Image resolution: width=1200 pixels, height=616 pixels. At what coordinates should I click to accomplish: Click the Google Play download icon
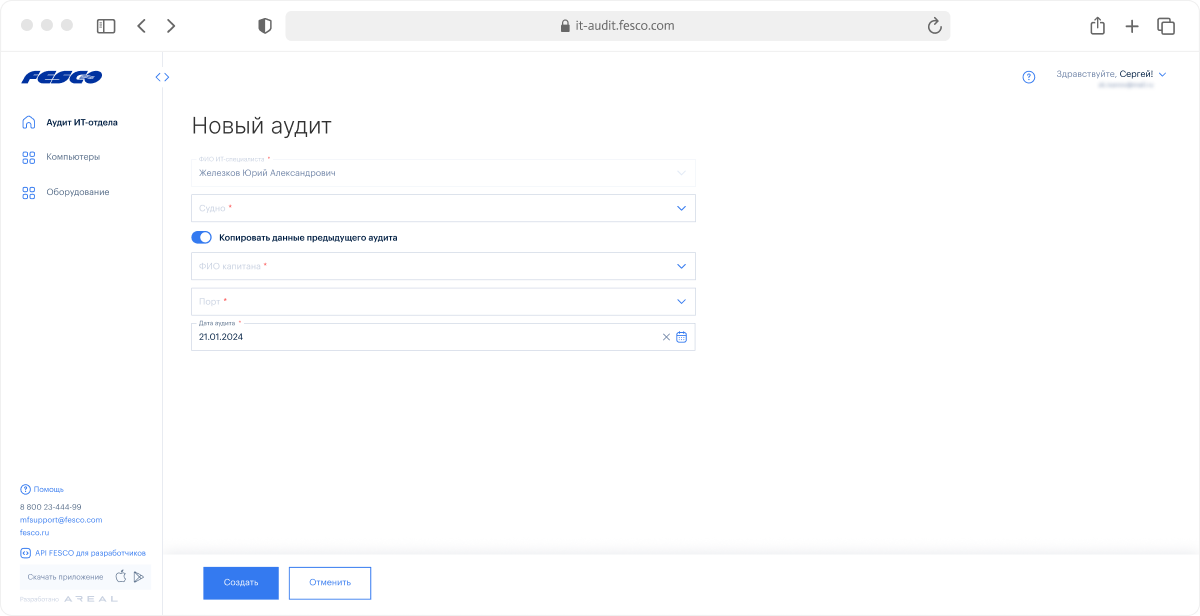tap(139, 576)
